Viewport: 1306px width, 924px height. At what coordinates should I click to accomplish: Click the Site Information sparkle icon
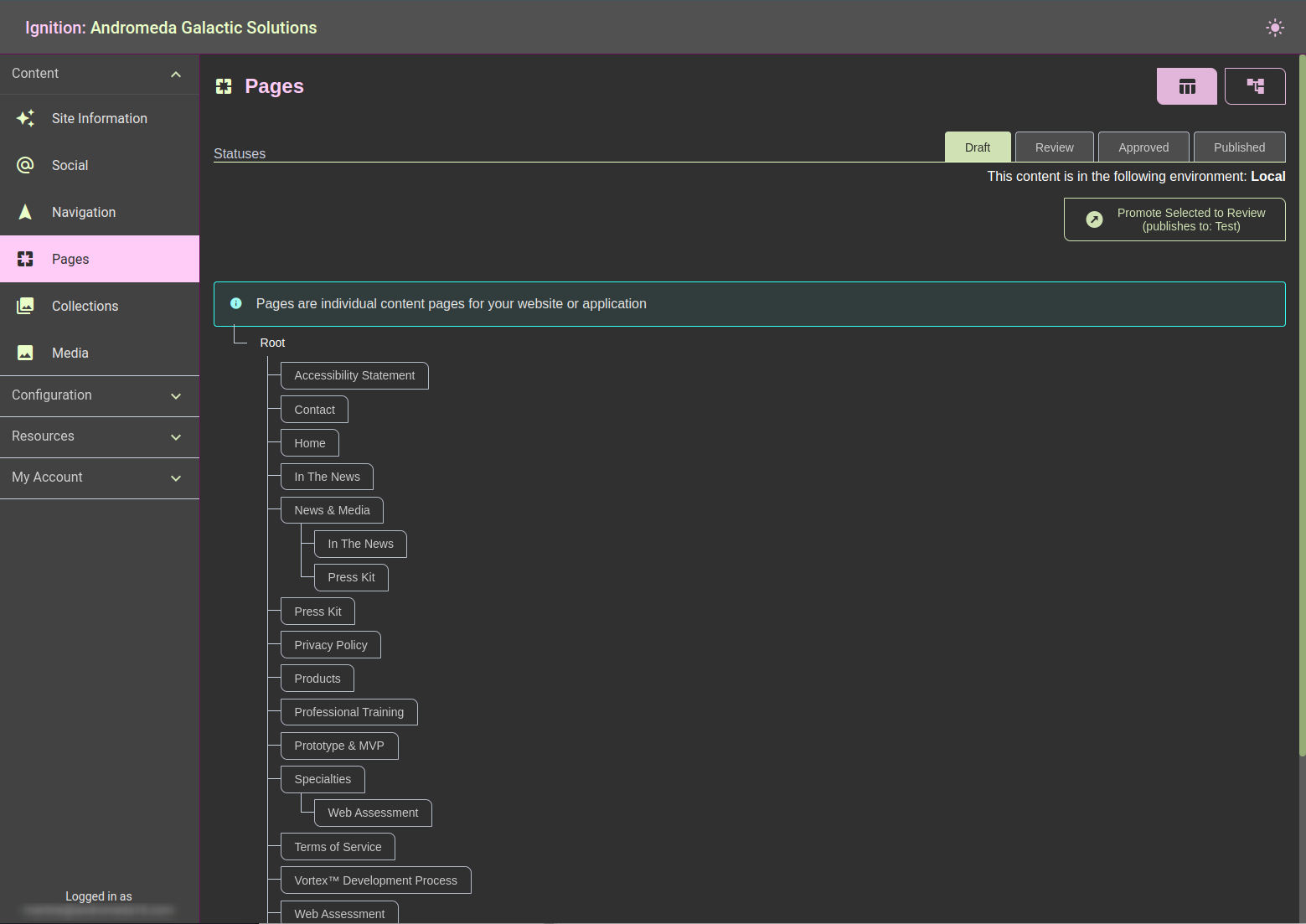26,118
